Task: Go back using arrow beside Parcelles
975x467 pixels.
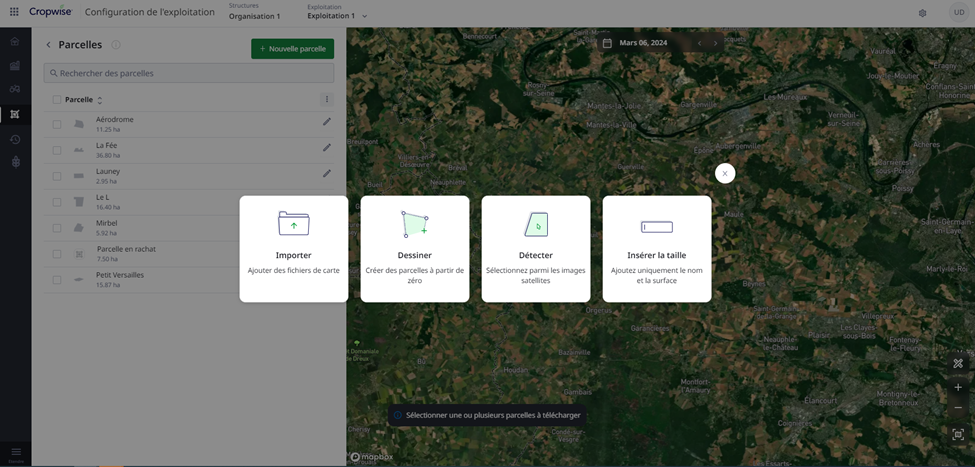Action: coord(48,45)
